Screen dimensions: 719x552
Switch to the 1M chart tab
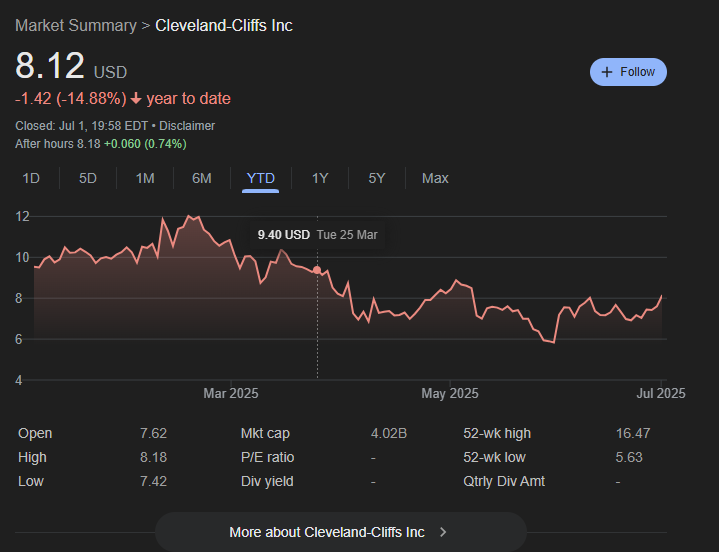coord(145,178)
